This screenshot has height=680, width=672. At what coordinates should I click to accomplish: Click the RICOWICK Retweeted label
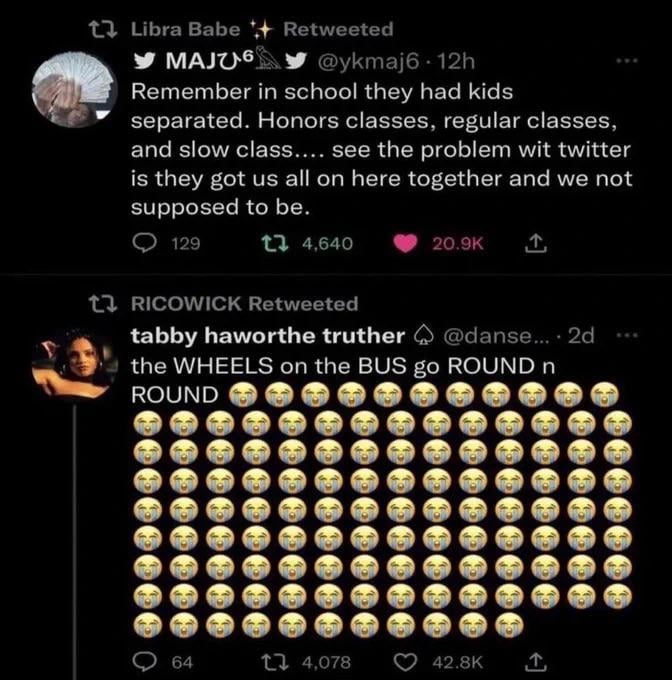coord(244,302)
